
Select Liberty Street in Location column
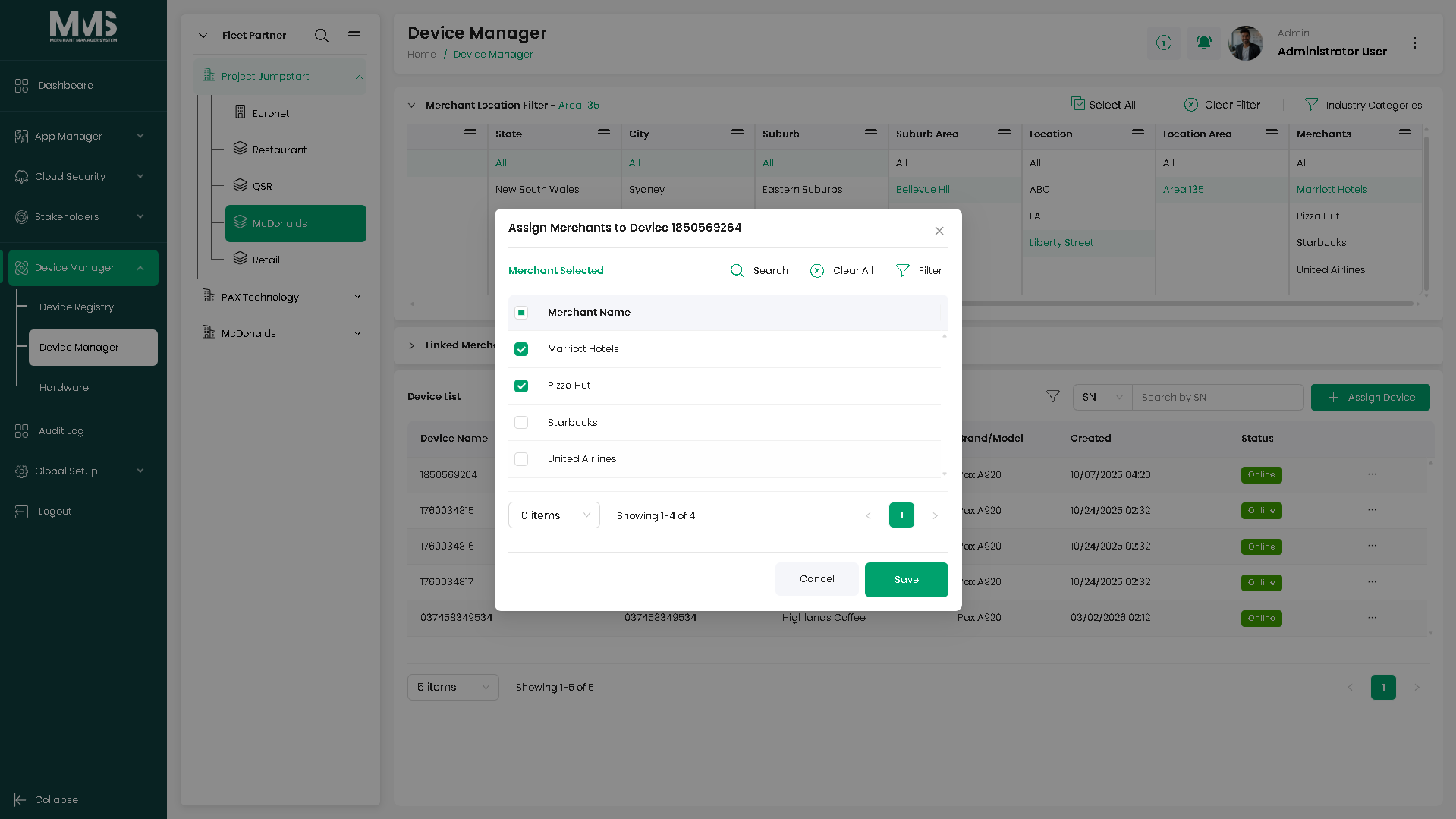[x=1061, y=243]
